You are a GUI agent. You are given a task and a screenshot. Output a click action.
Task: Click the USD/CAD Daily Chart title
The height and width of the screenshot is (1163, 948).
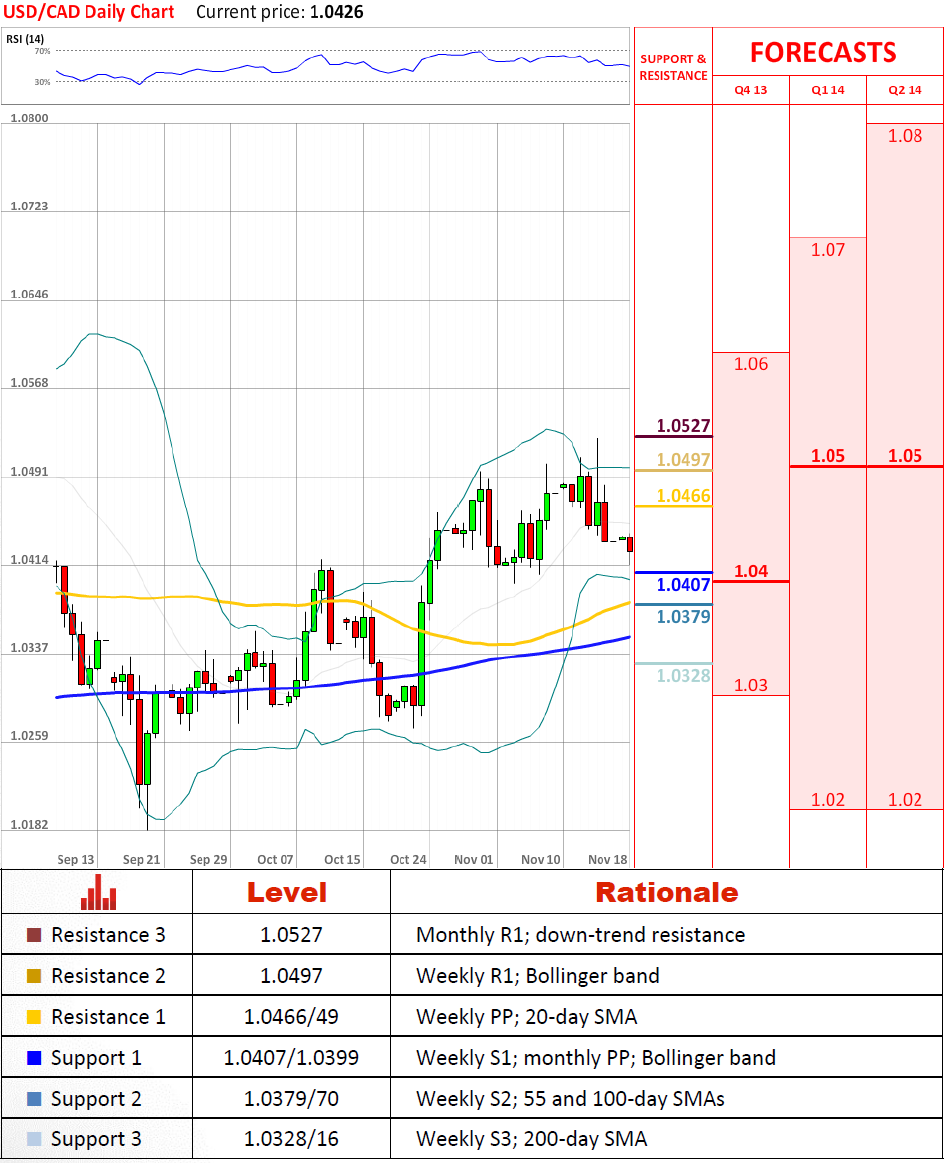[90, 13]
